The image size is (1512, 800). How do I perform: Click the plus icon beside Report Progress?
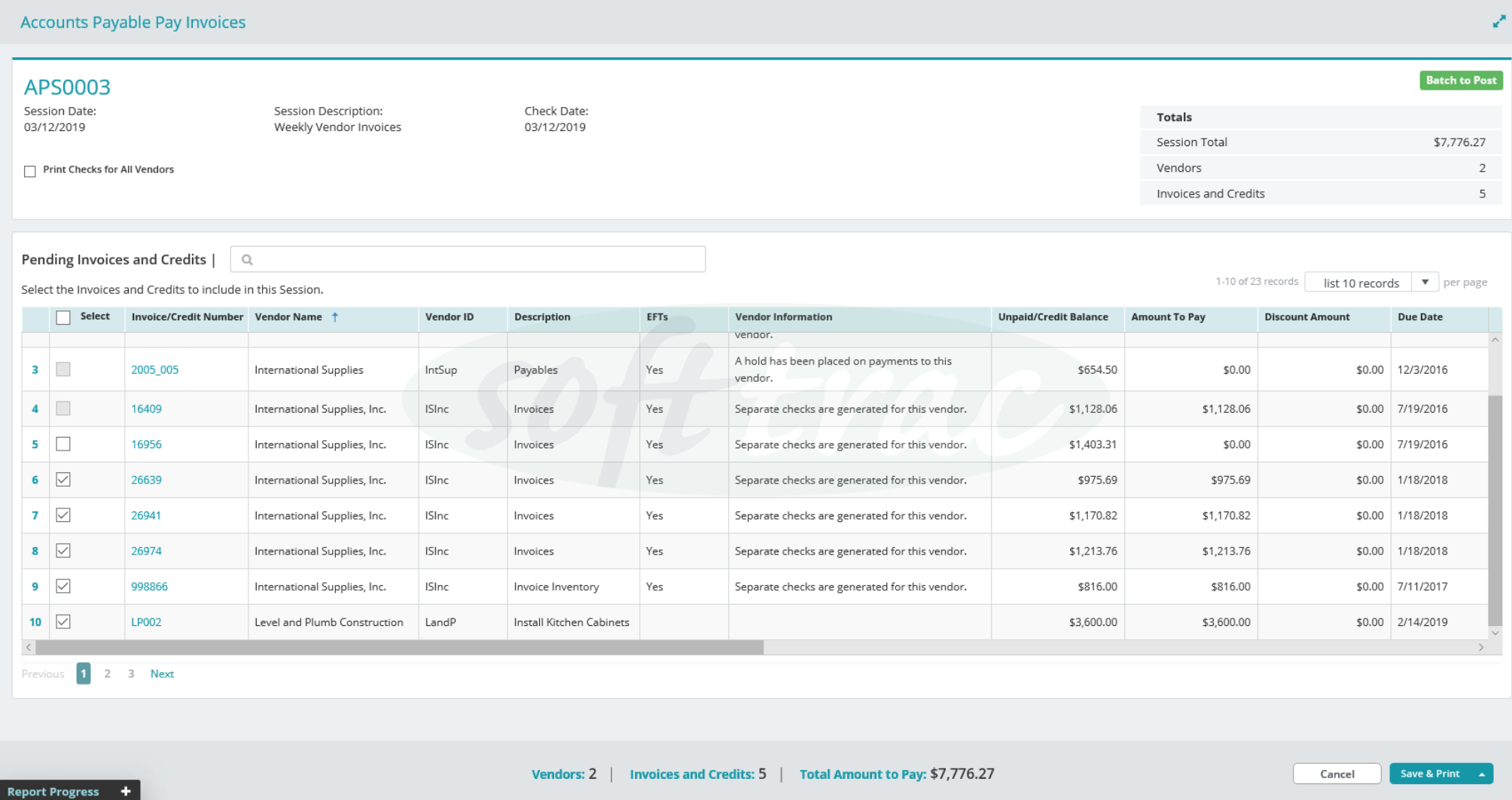click(126, 791)
